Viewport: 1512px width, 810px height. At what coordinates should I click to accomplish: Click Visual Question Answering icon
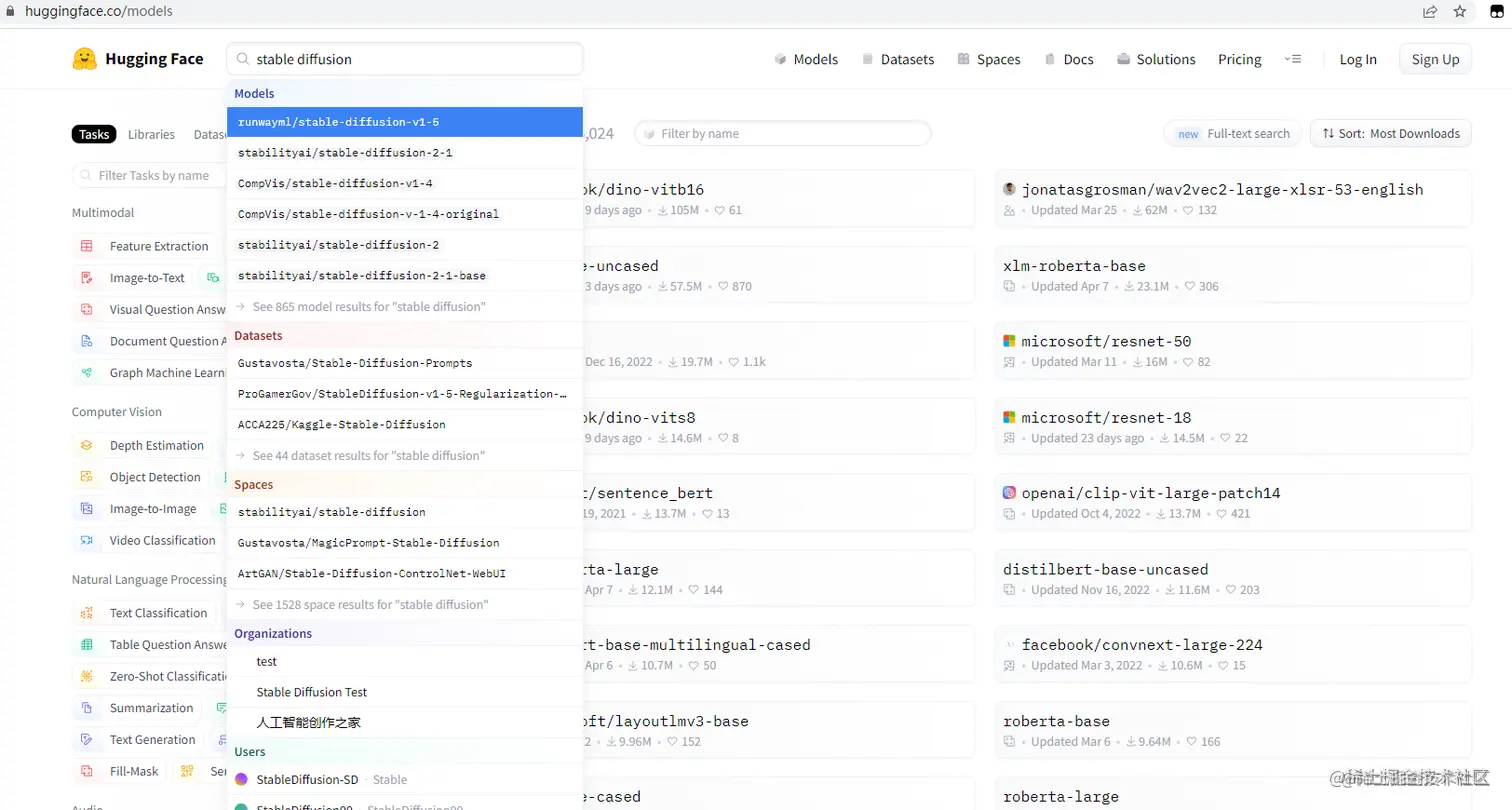click(x=87, y=310)
